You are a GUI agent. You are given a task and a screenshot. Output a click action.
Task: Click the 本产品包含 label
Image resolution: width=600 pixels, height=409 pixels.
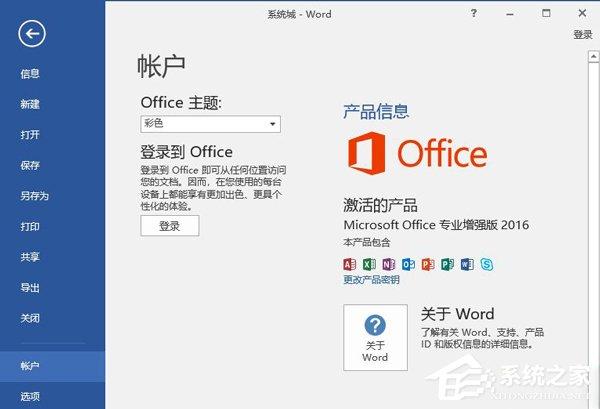click(x=367, y=242)
